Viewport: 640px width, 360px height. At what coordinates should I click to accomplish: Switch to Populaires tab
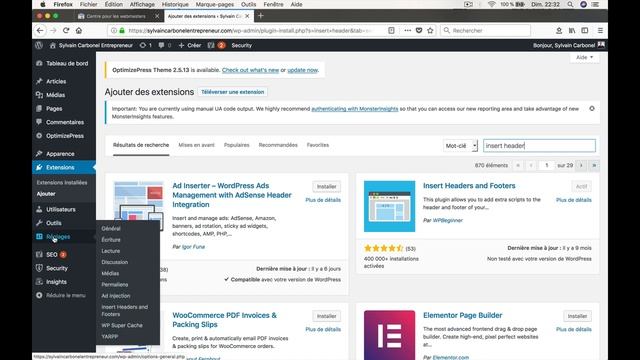coord(236,145)
